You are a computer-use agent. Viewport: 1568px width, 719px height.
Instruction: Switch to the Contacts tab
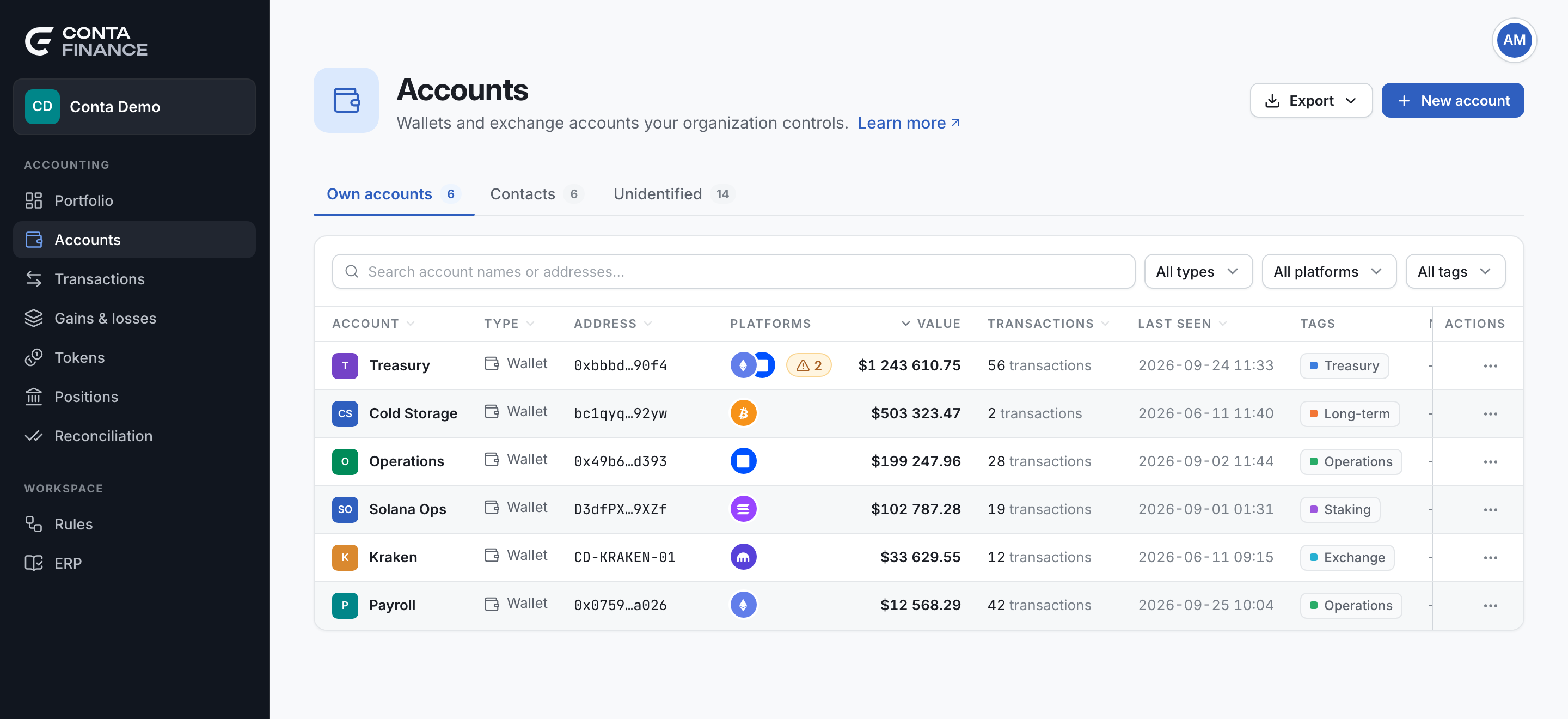(x=536, y=194)
